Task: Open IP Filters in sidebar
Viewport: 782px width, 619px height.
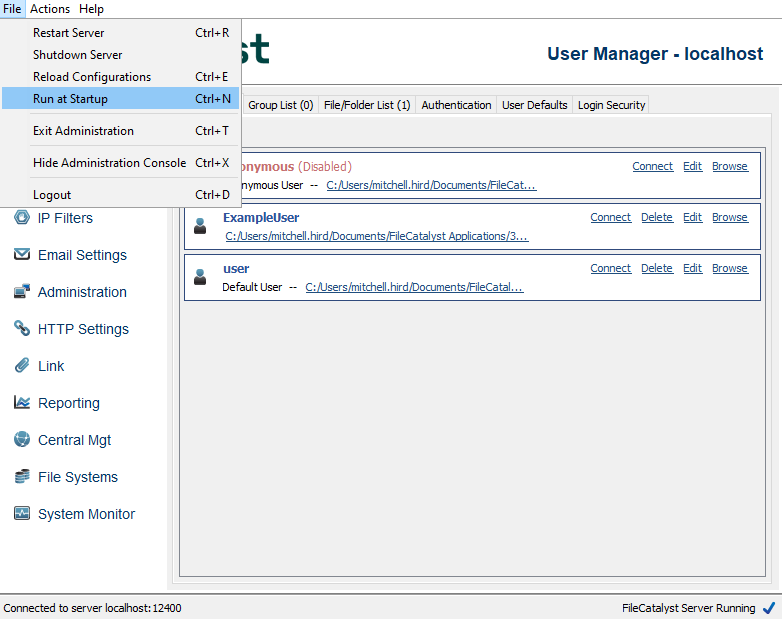Action: (65, 218)
